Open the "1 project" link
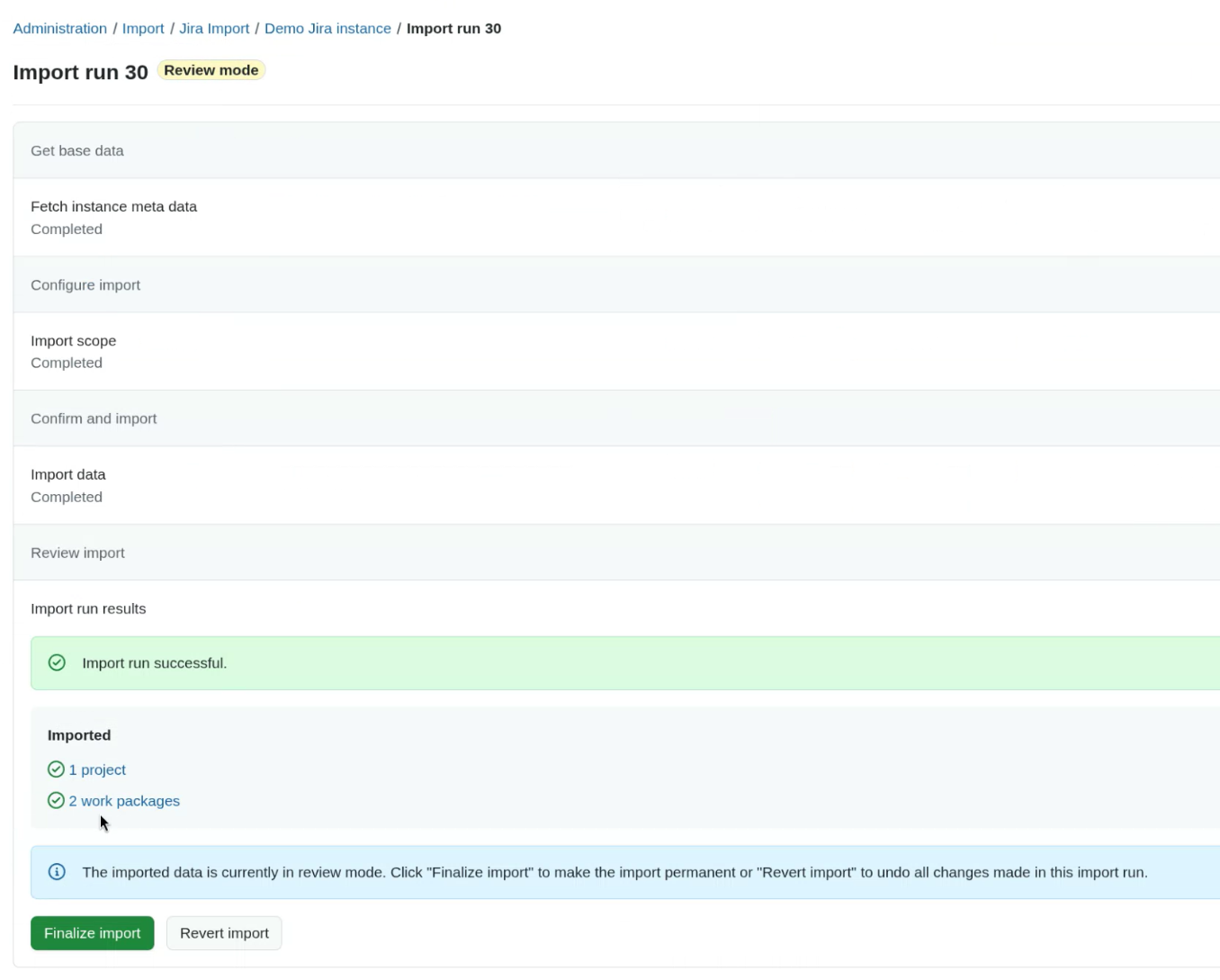Screen dimensions: 1220x980 click(97, 769)
